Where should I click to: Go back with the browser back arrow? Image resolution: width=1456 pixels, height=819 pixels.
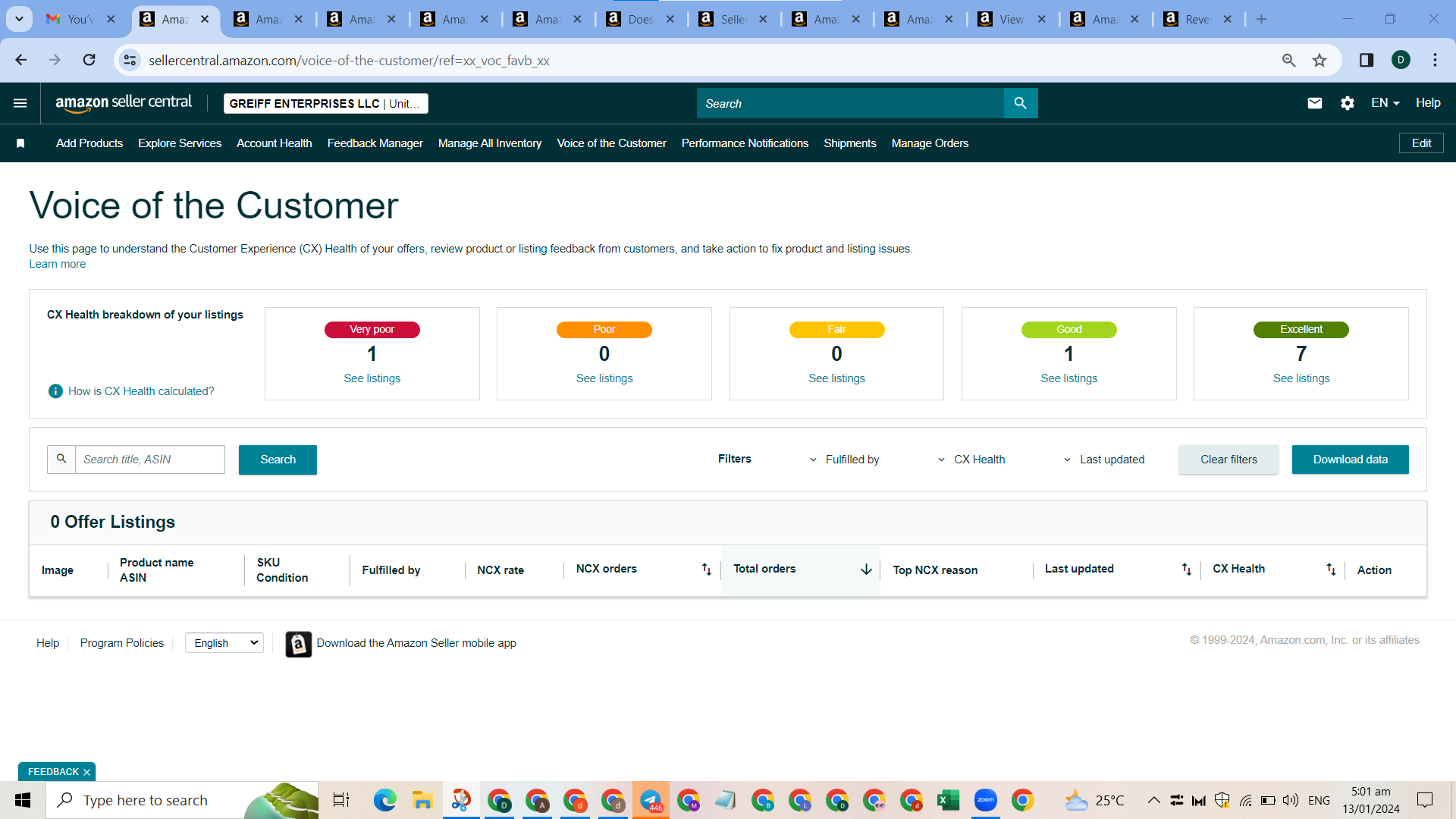click(x=21, y=60)
